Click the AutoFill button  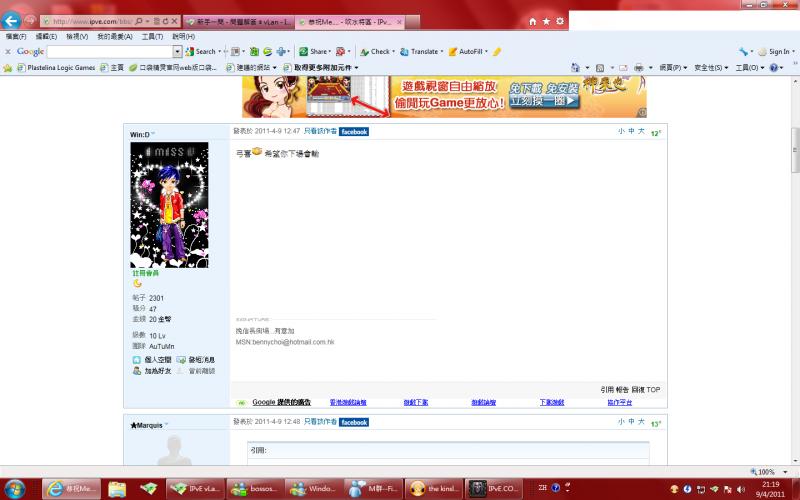pyautogui.click(x=468, y=52)
